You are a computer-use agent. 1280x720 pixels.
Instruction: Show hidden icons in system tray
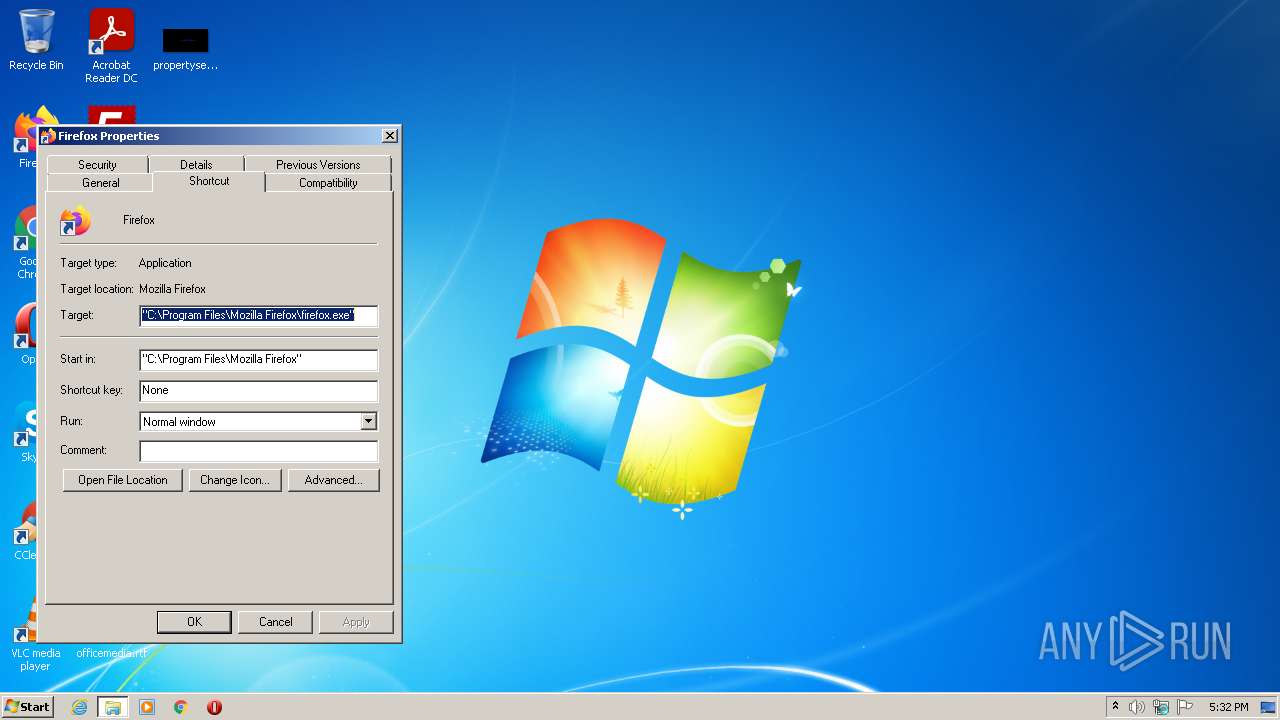[1116, 707]
